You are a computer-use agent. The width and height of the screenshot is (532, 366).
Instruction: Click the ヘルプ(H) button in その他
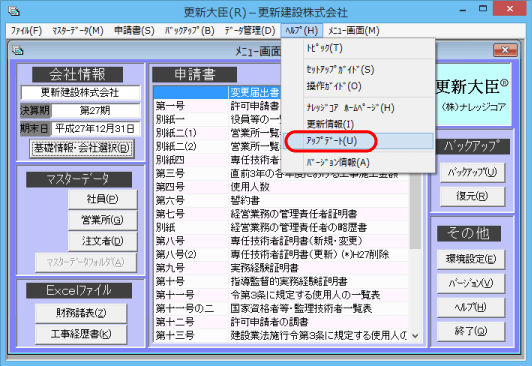tap(471, 308)
